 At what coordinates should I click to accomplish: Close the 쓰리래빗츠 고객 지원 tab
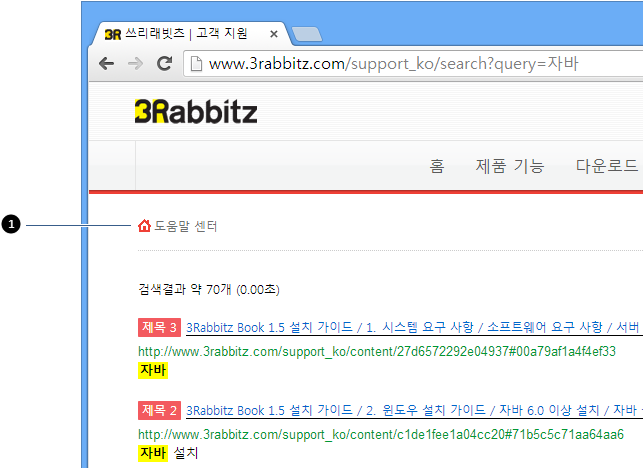[274, 34]
